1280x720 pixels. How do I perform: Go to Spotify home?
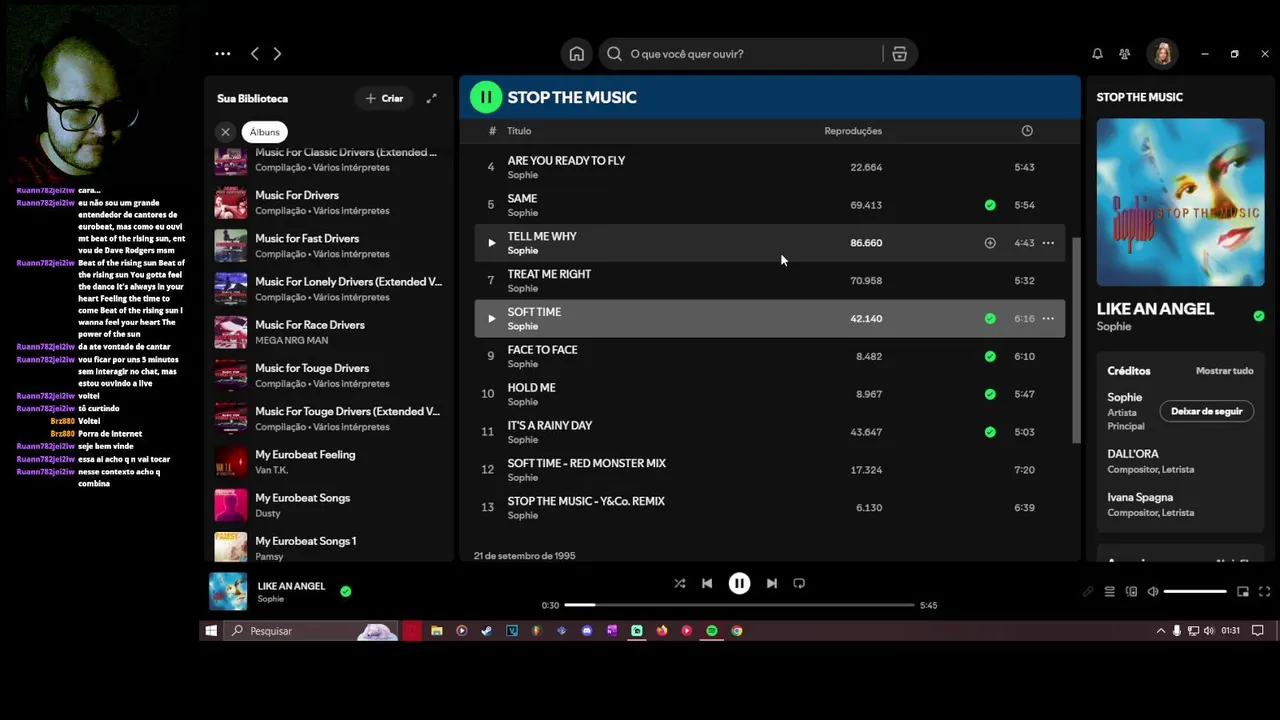tap(577, 54)
